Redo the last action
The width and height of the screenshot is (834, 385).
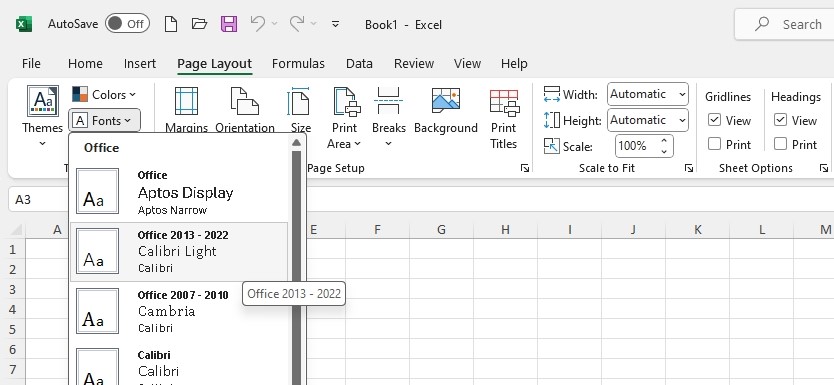coord(297,24)
